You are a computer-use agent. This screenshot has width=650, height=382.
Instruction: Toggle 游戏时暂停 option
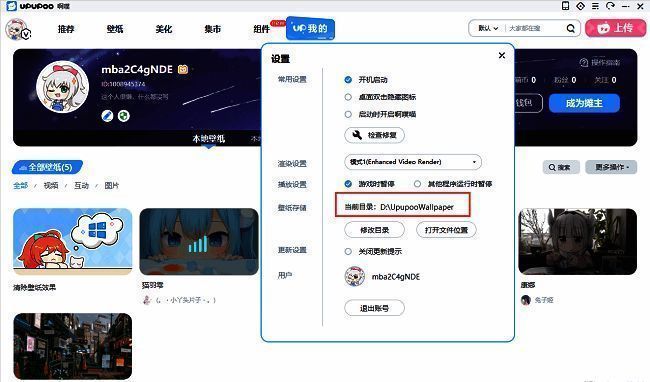[348, 184]
